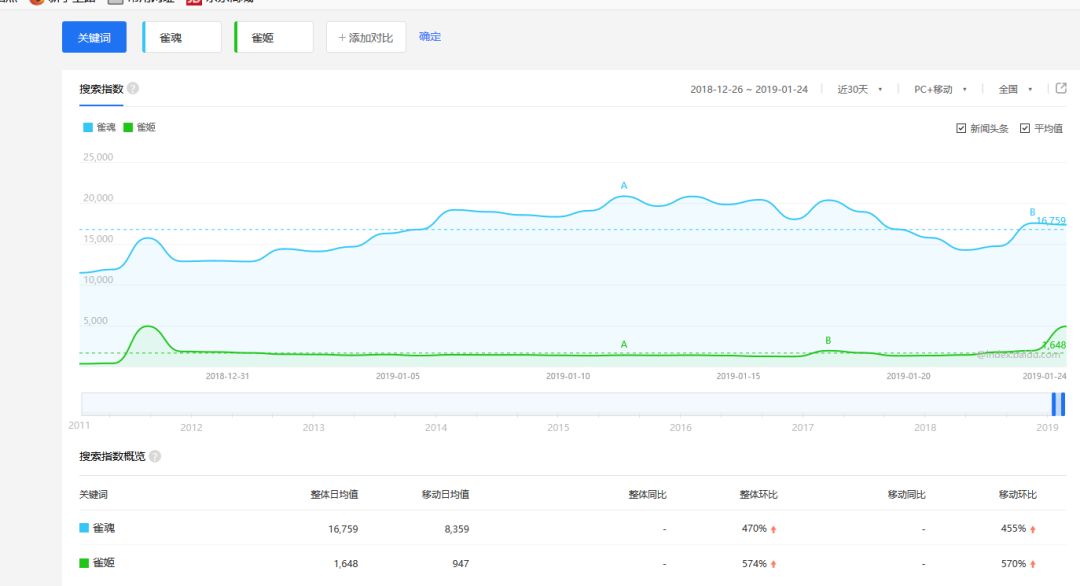Expand the 近30天 period dropdown
Viewport: 1080px width, 586px height.
860,90
